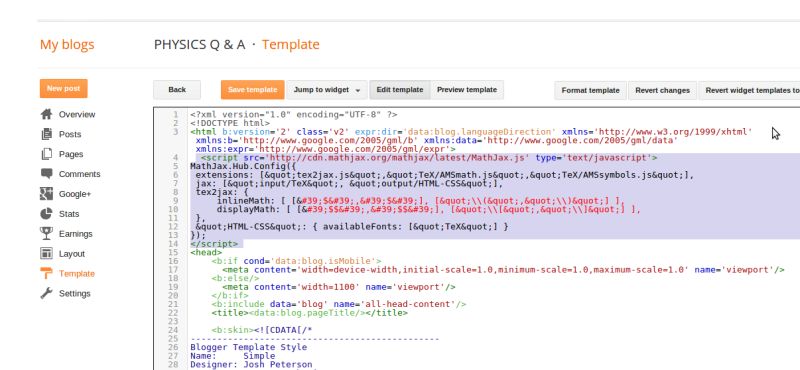Click the Stats pie chart icon

click(46, 213)
